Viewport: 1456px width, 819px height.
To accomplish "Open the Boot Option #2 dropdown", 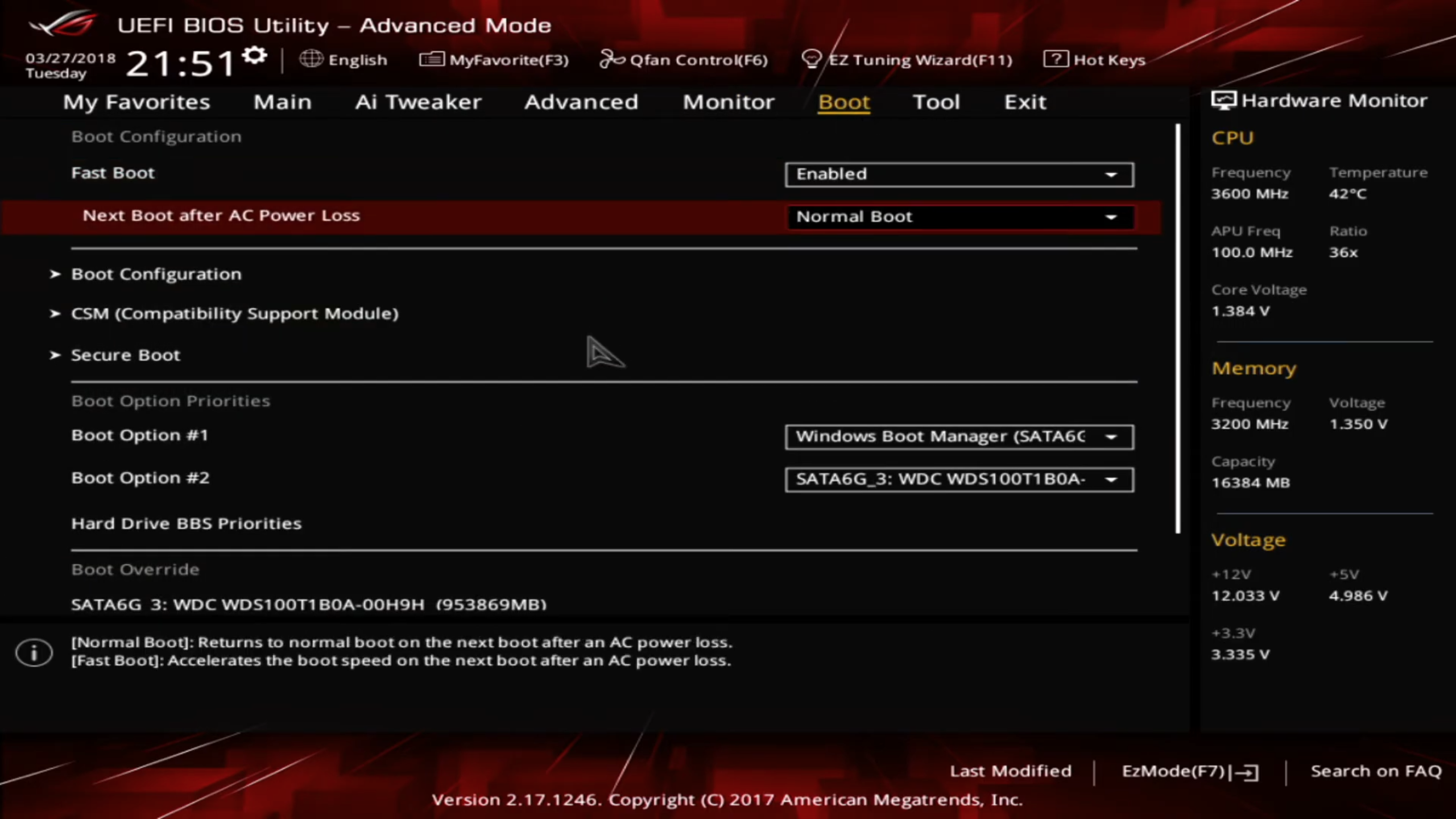I will [x=959, y=479].
